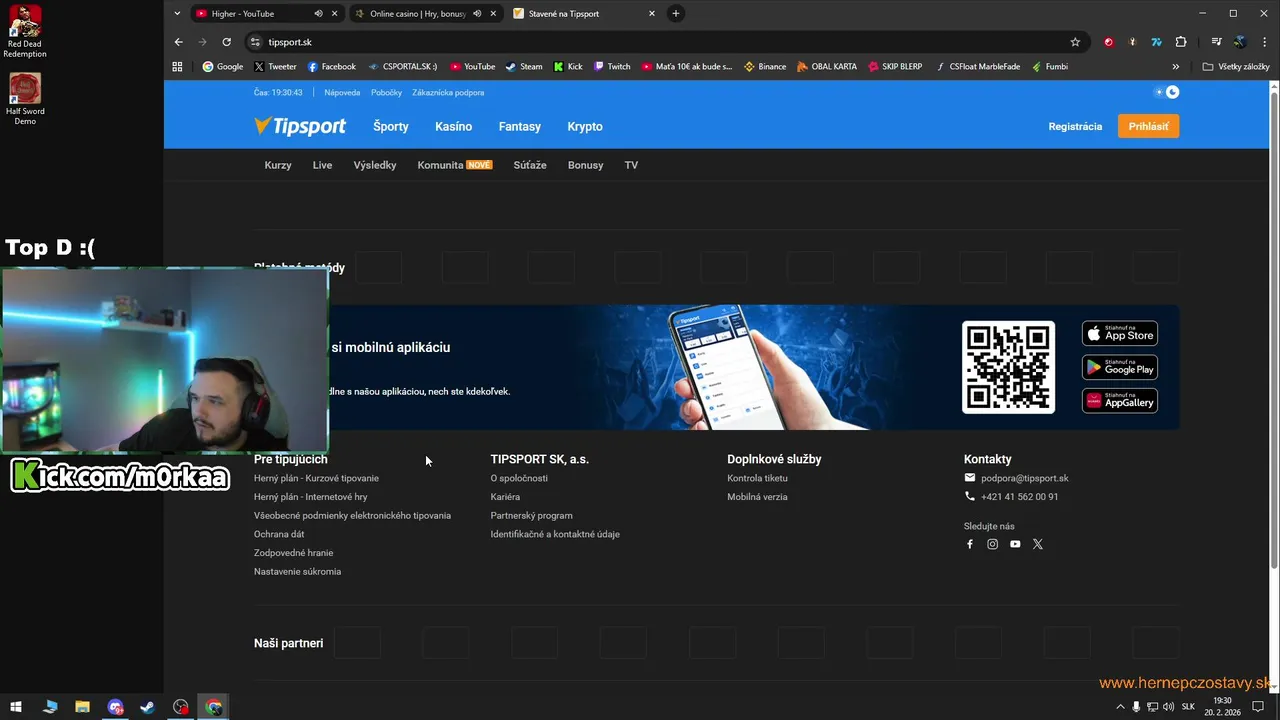
Task: Open the App Store download badge
Action: 1120,334
